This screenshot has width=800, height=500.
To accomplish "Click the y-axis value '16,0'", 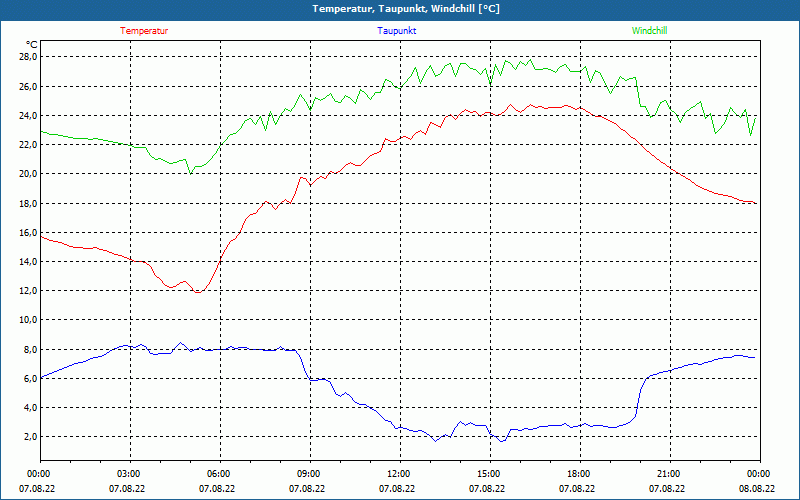I will pyautogui.click(x=29, y=232).
